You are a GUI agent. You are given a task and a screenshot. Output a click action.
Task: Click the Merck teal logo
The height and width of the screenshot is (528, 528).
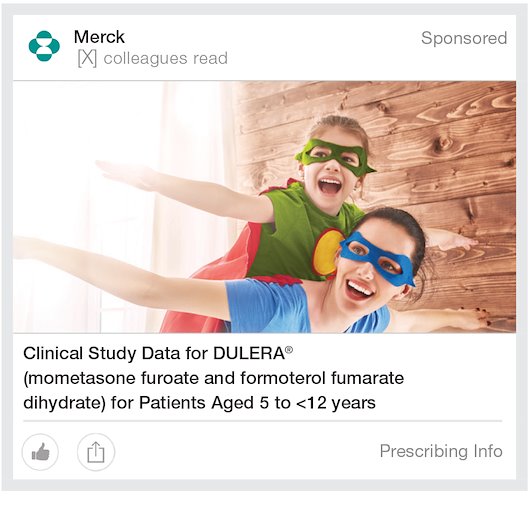click(x=44, y=46)
